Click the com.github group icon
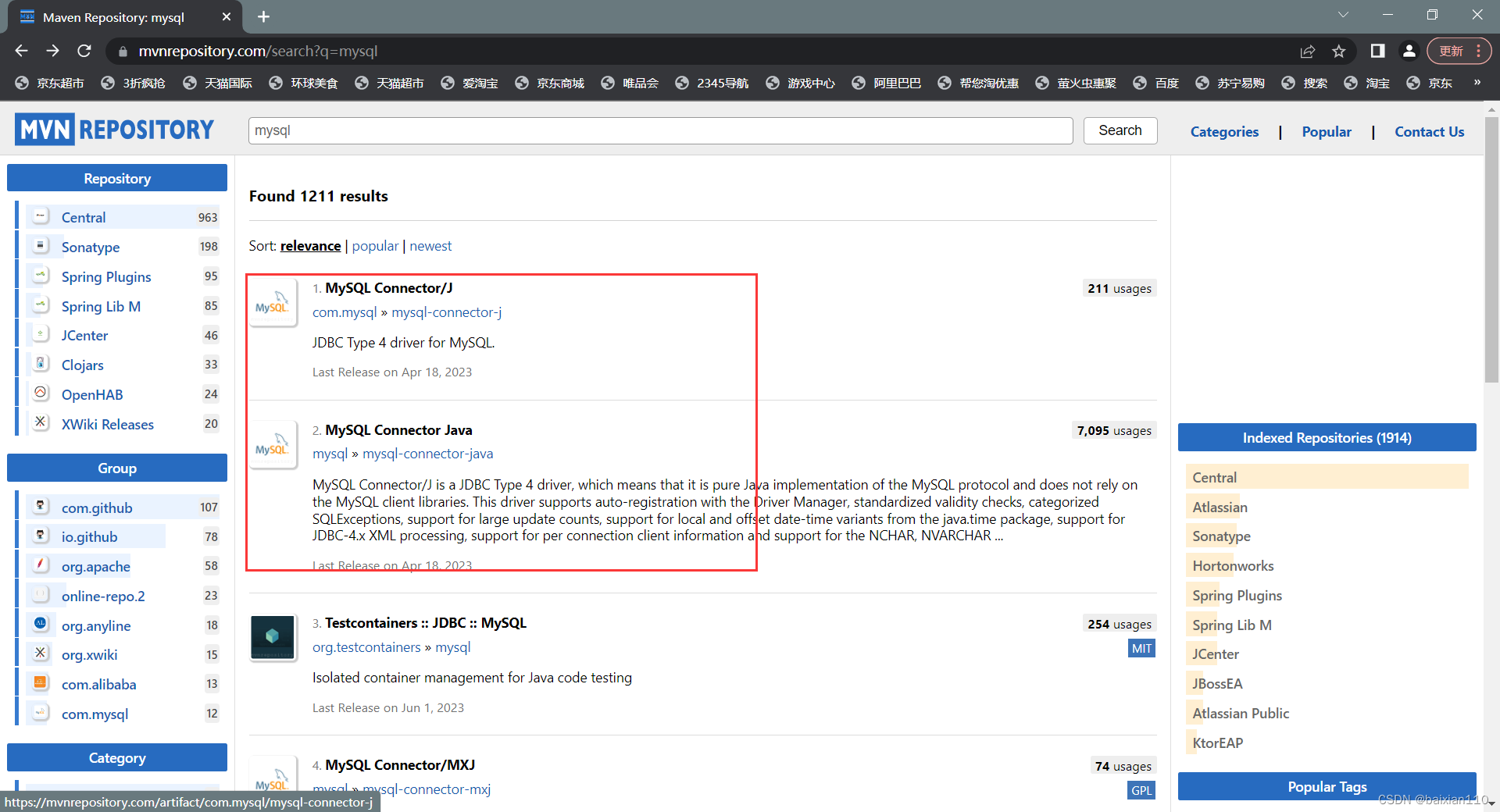The height and width of the screenshot is (812, 1500). coord(41,506)
